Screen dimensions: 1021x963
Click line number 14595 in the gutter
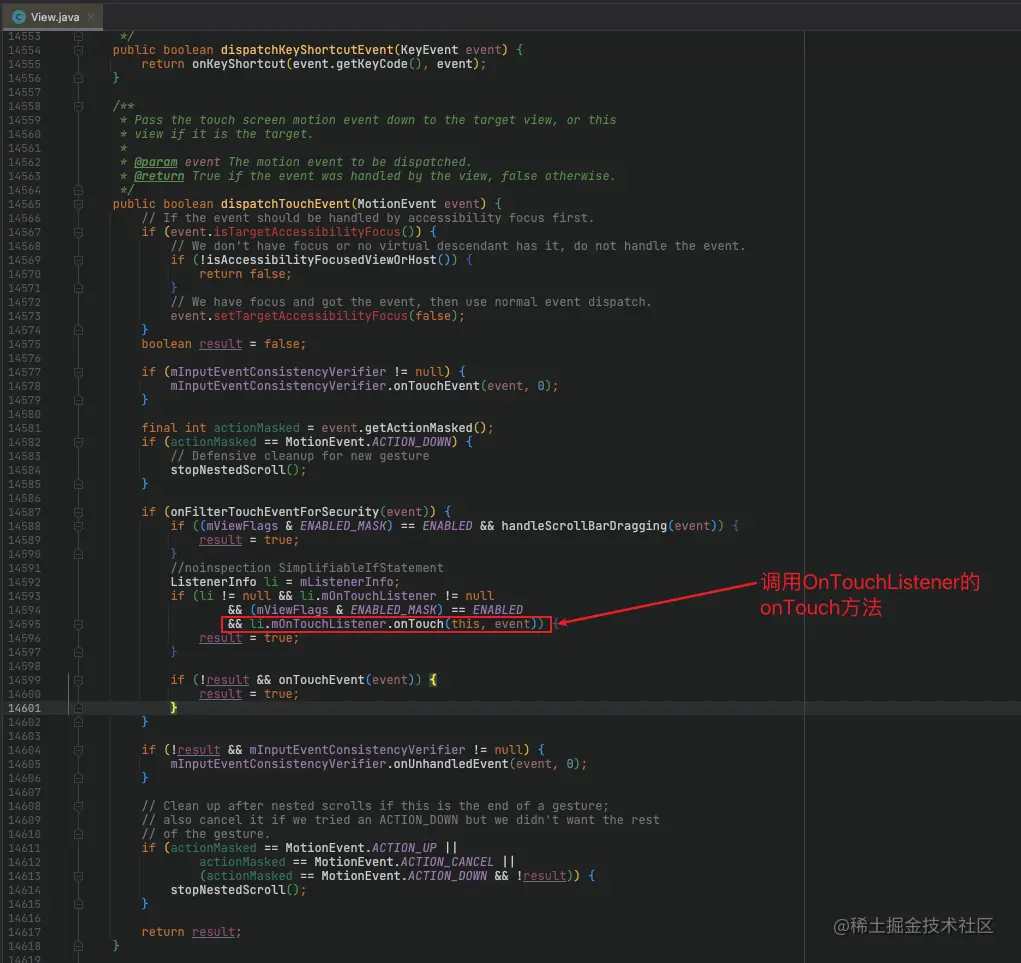[24, 624]
